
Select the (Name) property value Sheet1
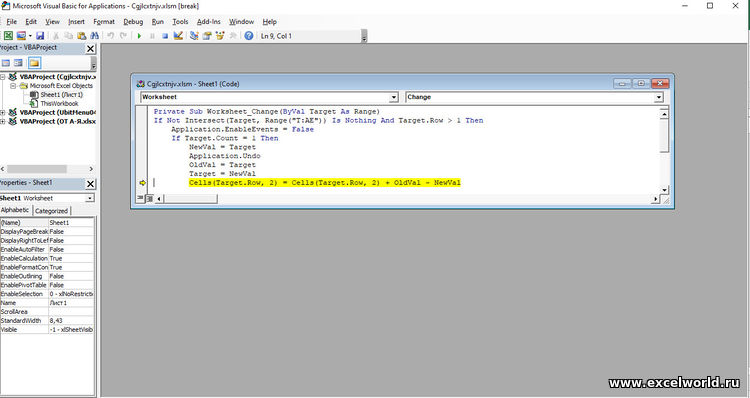71,222
